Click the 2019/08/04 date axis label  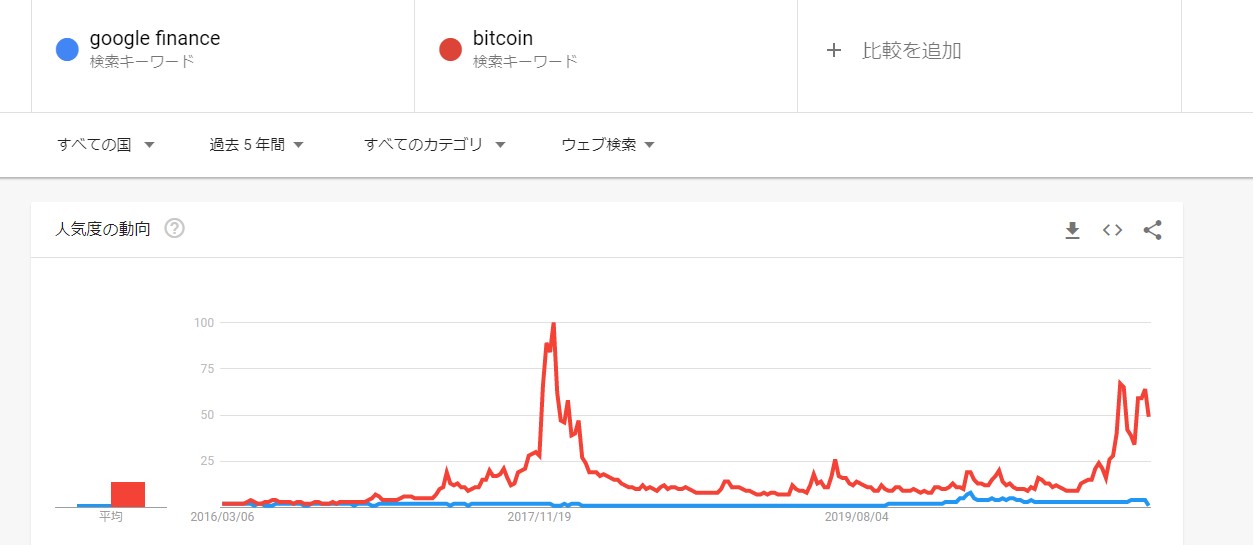click(x=856, y=517)
